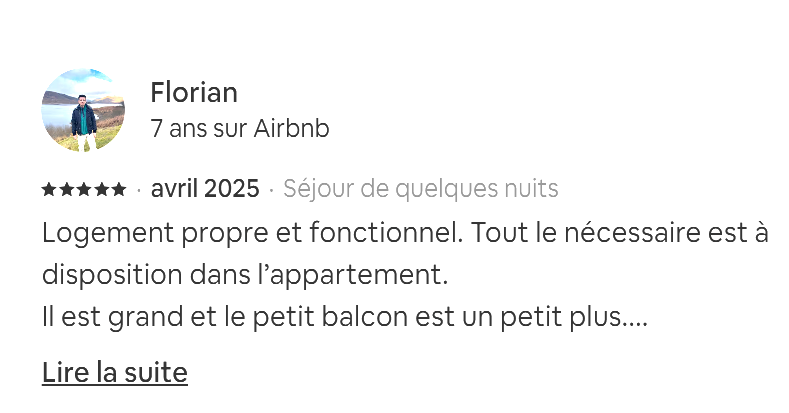Viewport: 789px width, 413px height.
Task: Click the 7 ans sur Airbnb text
Action: (240, 128)
